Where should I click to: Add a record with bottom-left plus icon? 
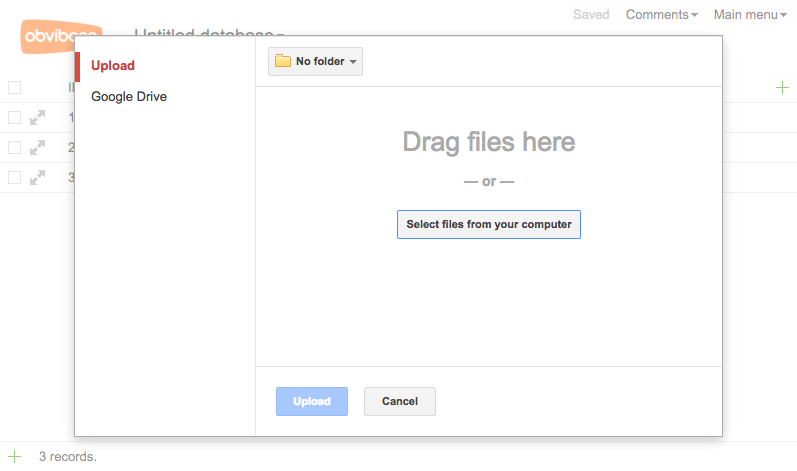(15, 456)
